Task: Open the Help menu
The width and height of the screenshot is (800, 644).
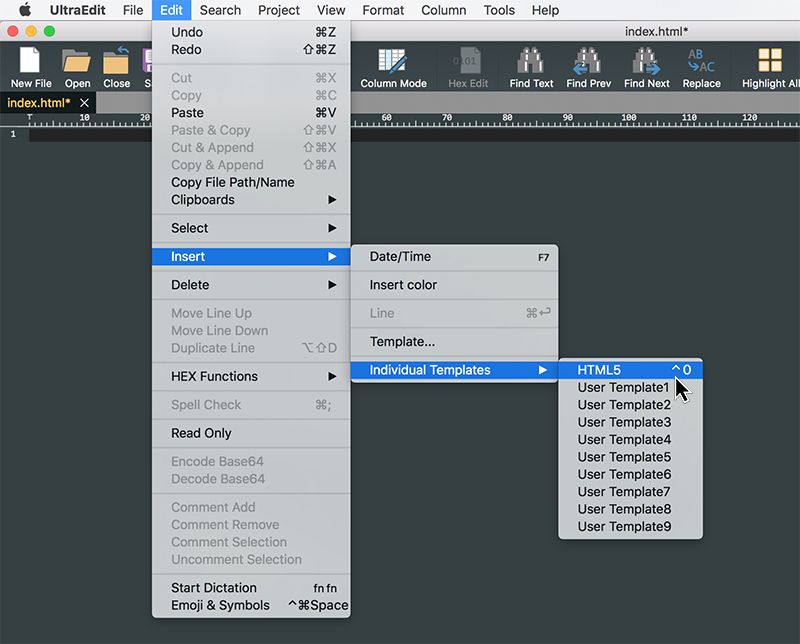Action: click(x=545, y=10)
